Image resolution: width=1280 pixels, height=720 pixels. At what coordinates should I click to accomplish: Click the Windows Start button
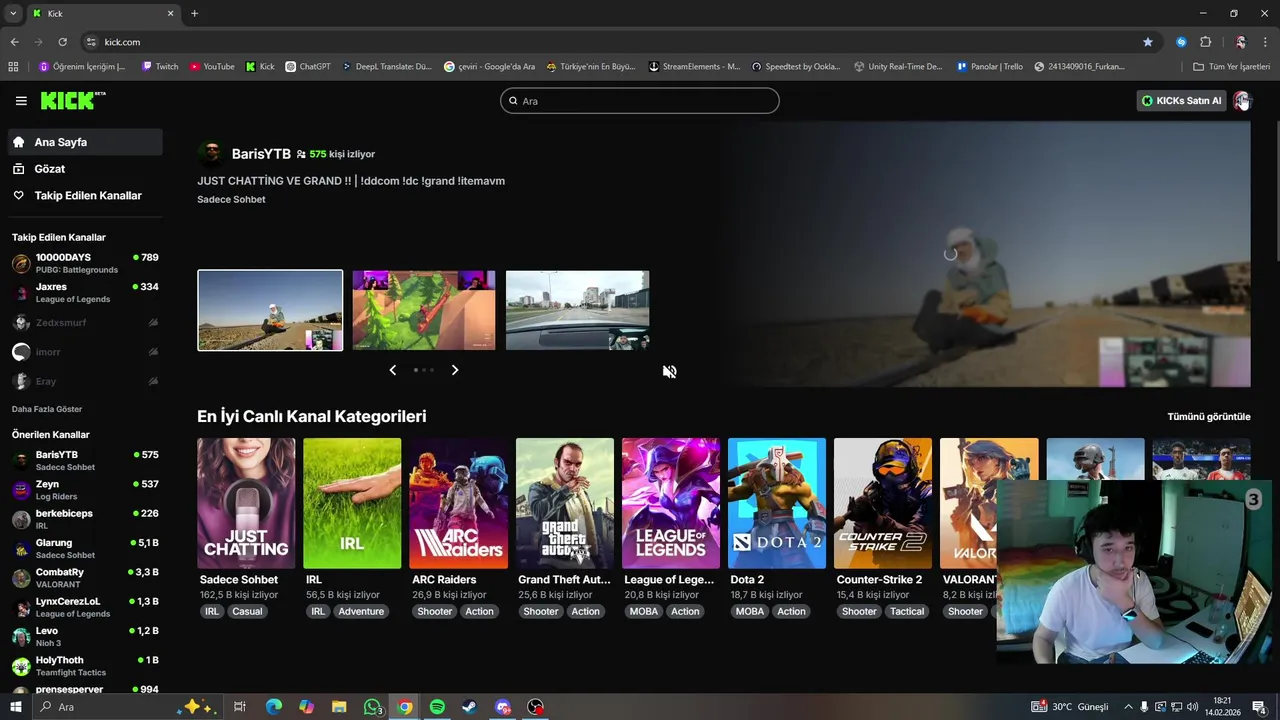(x=15, y=707)
